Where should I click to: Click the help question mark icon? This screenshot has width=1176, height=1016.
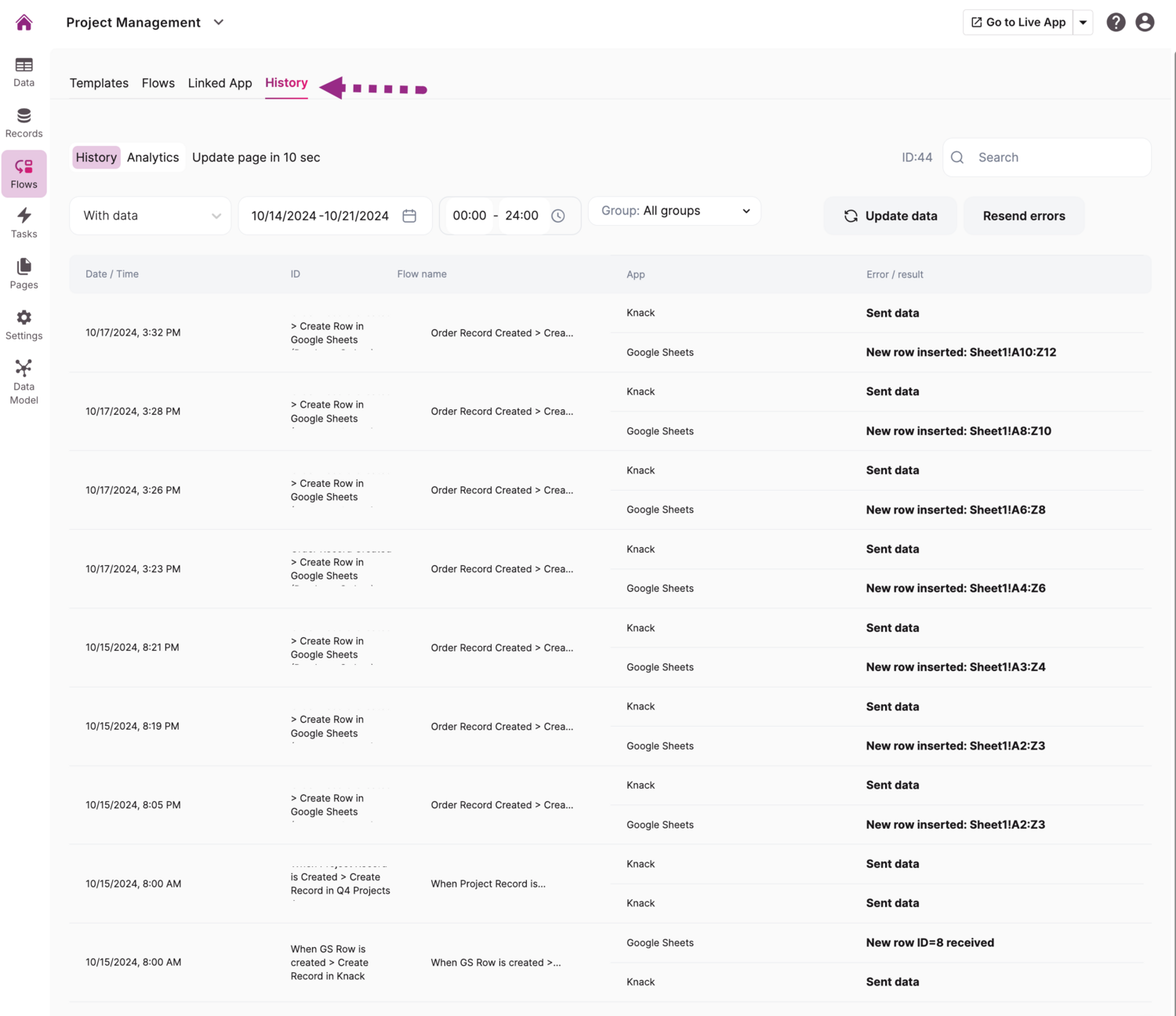tap(1116, 23)
